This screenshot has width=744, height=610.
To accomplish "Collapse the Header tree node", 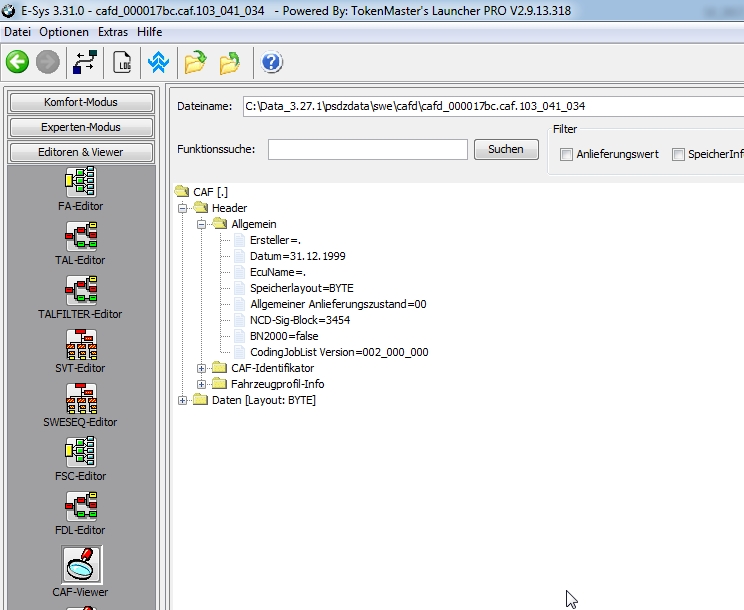I will pos(182,208).
